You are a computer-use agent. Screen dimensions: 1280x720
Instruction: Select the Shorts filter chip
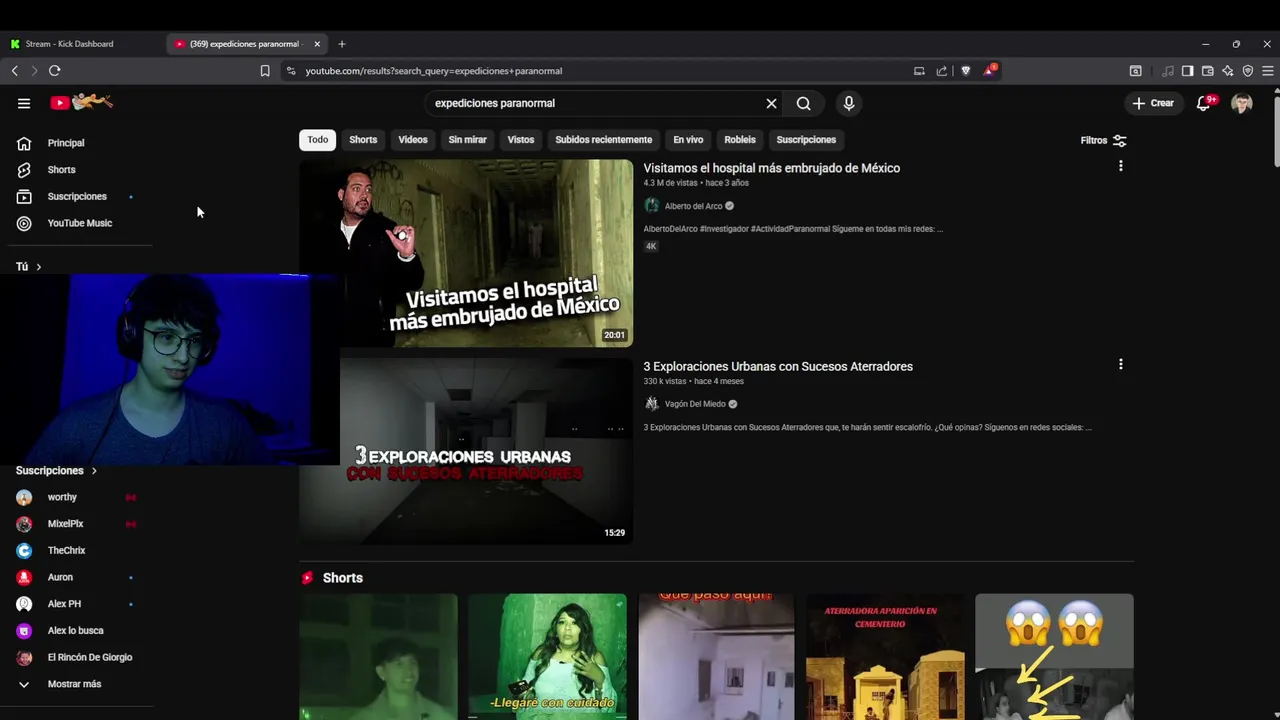363,140
